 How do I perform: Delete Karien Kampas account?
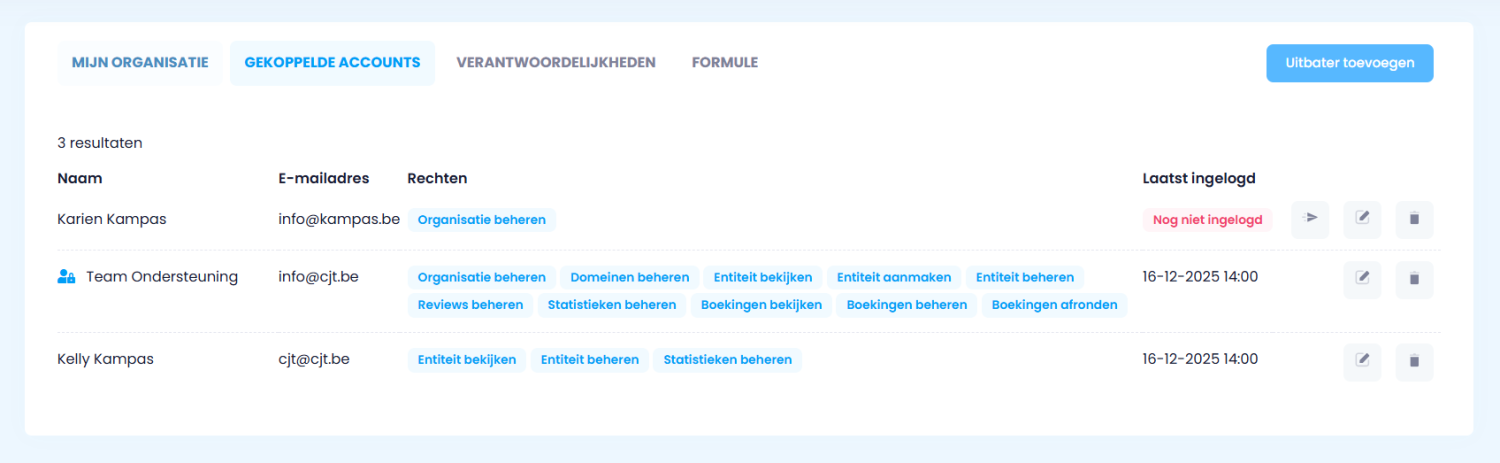click(1414, 219)
